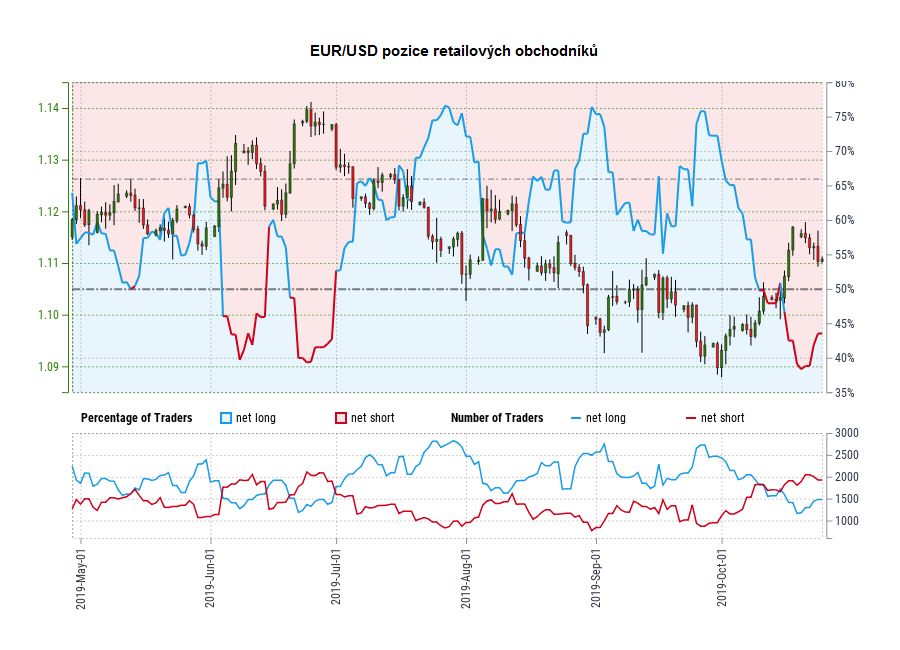Click the 2019-Jul-01 date label
This screenshot has height=650, width=900.
coord(336,577)
